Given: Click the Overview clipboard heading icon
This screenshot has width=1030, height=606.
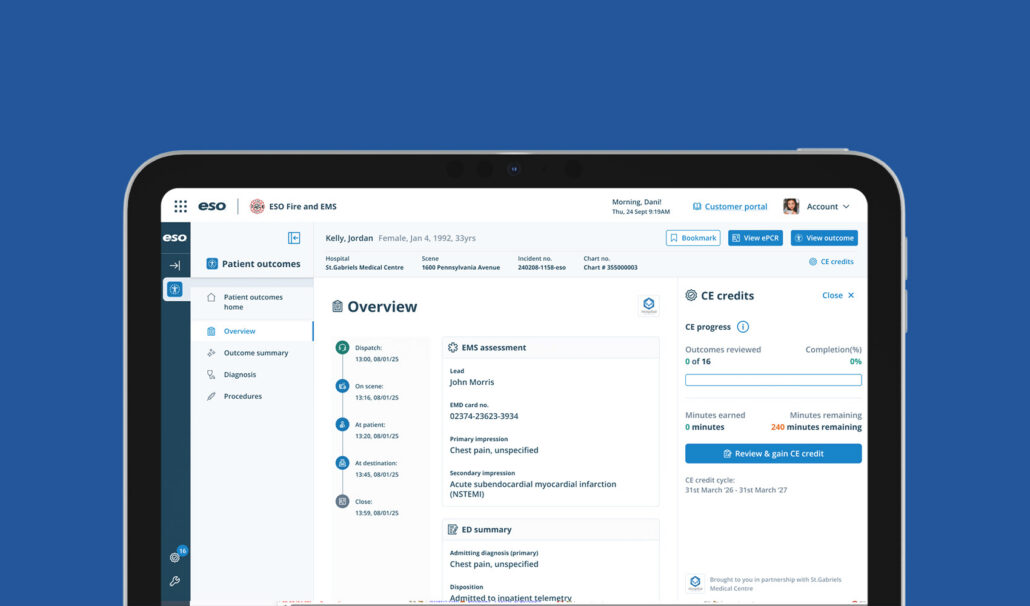Looking at the screenshot, I should [x=337, y=306].
